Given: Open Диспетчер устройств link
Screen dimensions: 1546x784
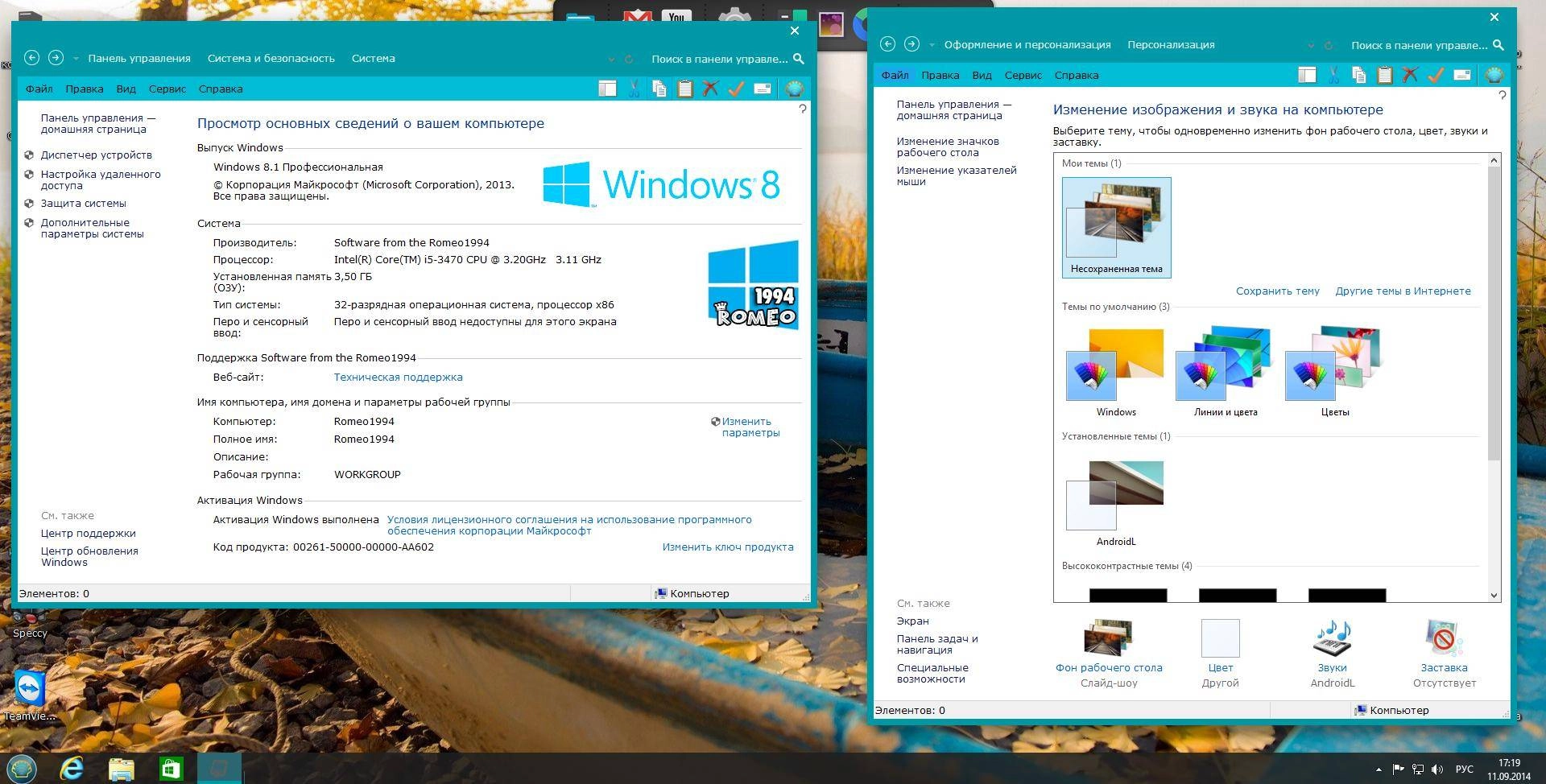Looking at the screenshot, I should click(96, 155).
